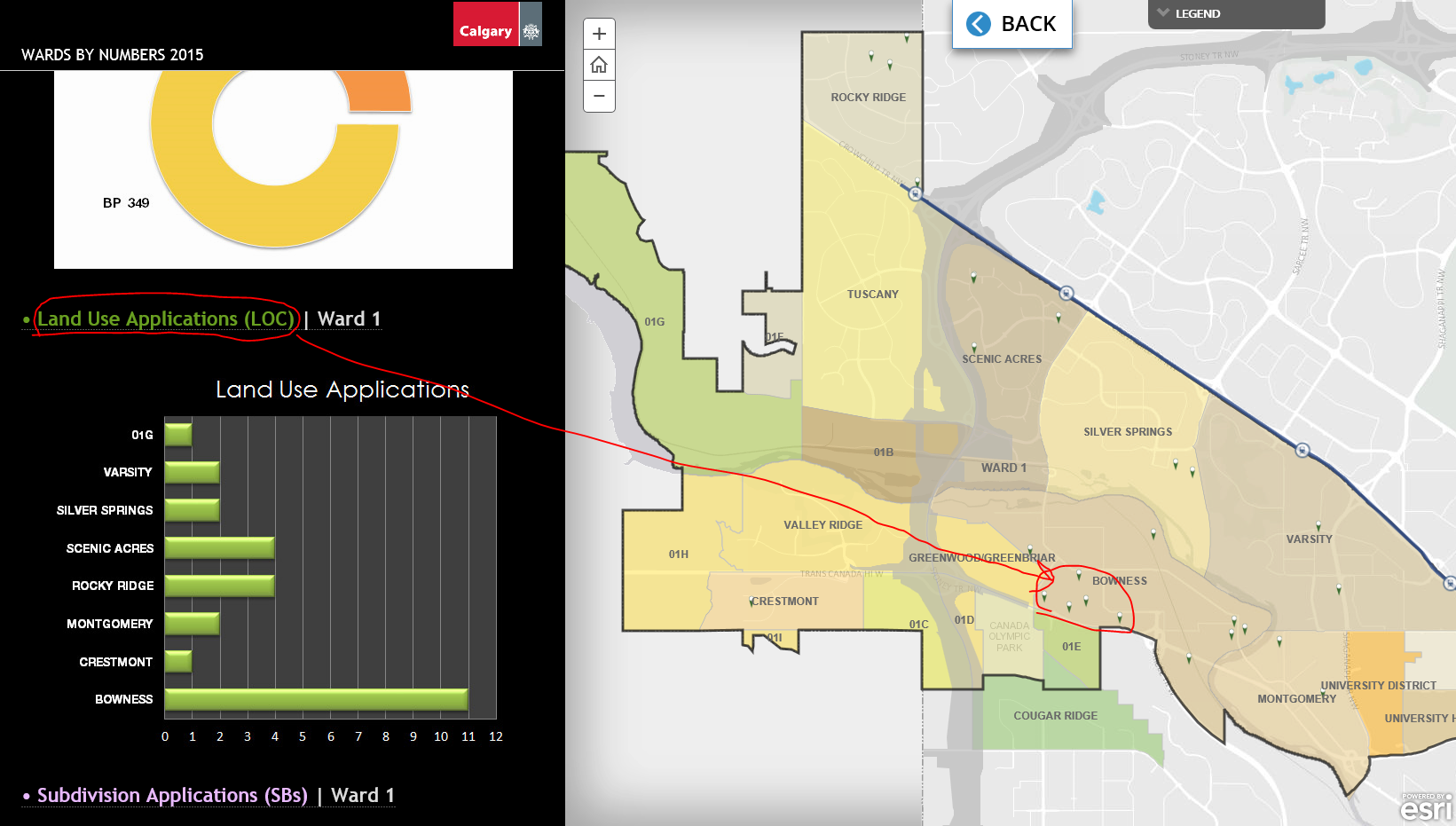Select the Scenic Acres chart bar
The height and width of the screenshot is (826, 1456).
219,547
